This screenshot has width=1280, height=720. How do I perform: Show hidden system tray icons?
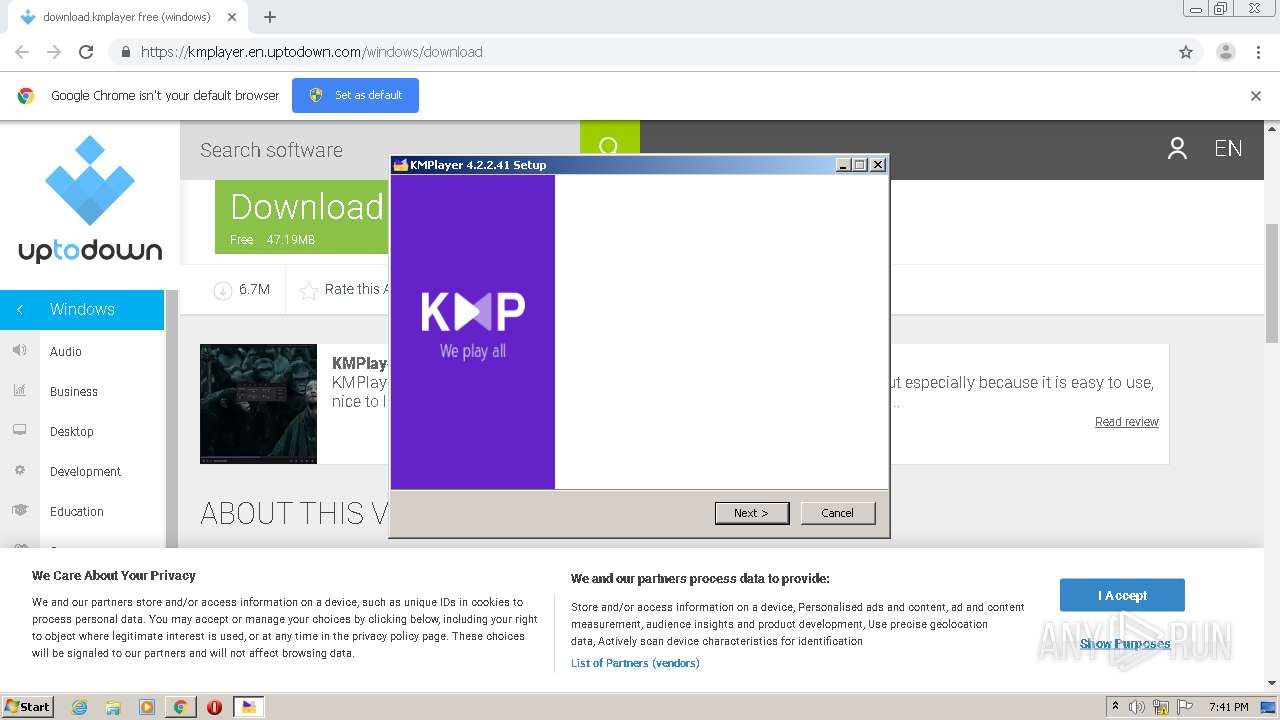pyautogui.click(x=1115, y=707)
